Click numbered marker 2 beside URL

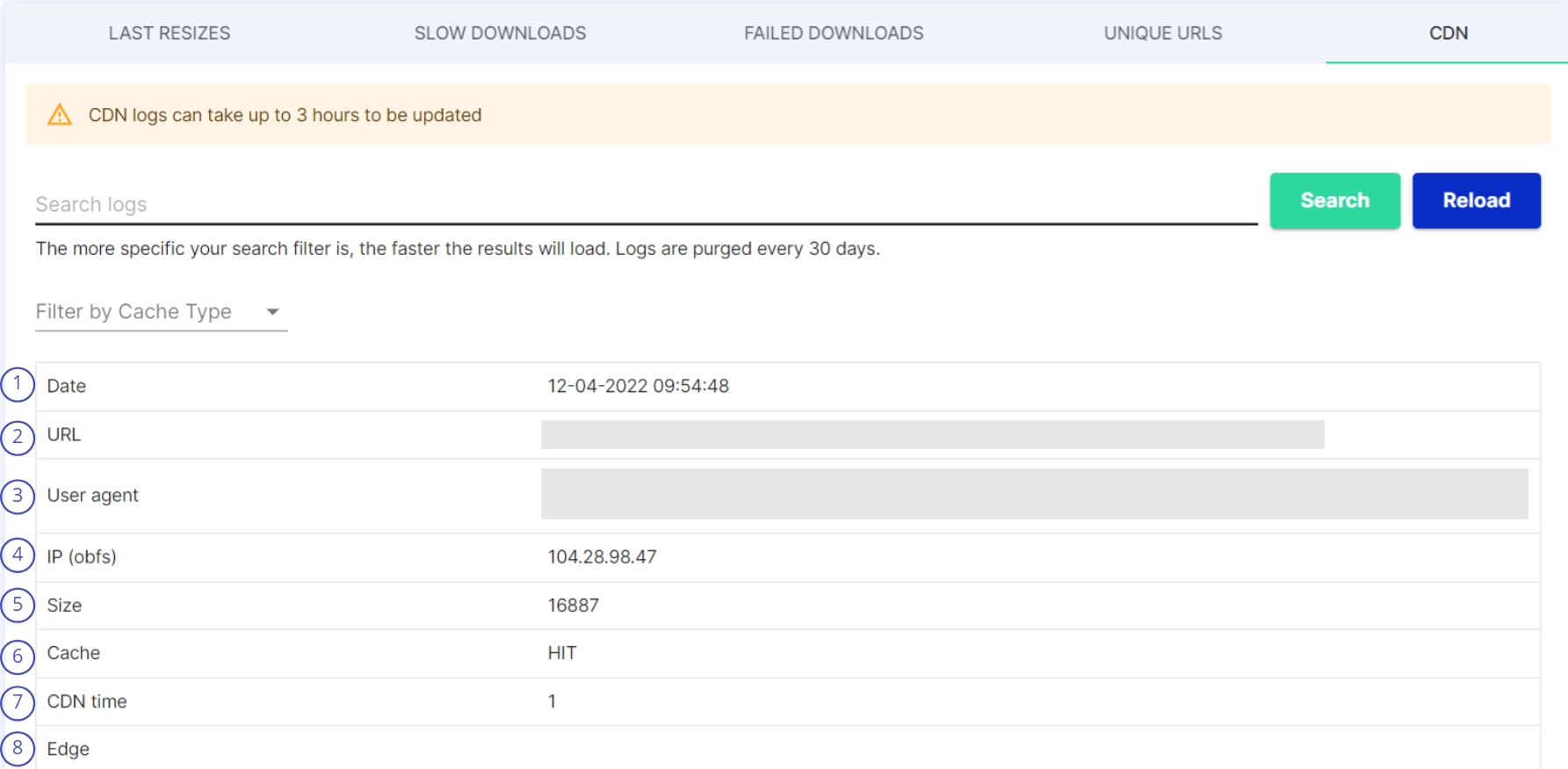[x=18, y=437]
